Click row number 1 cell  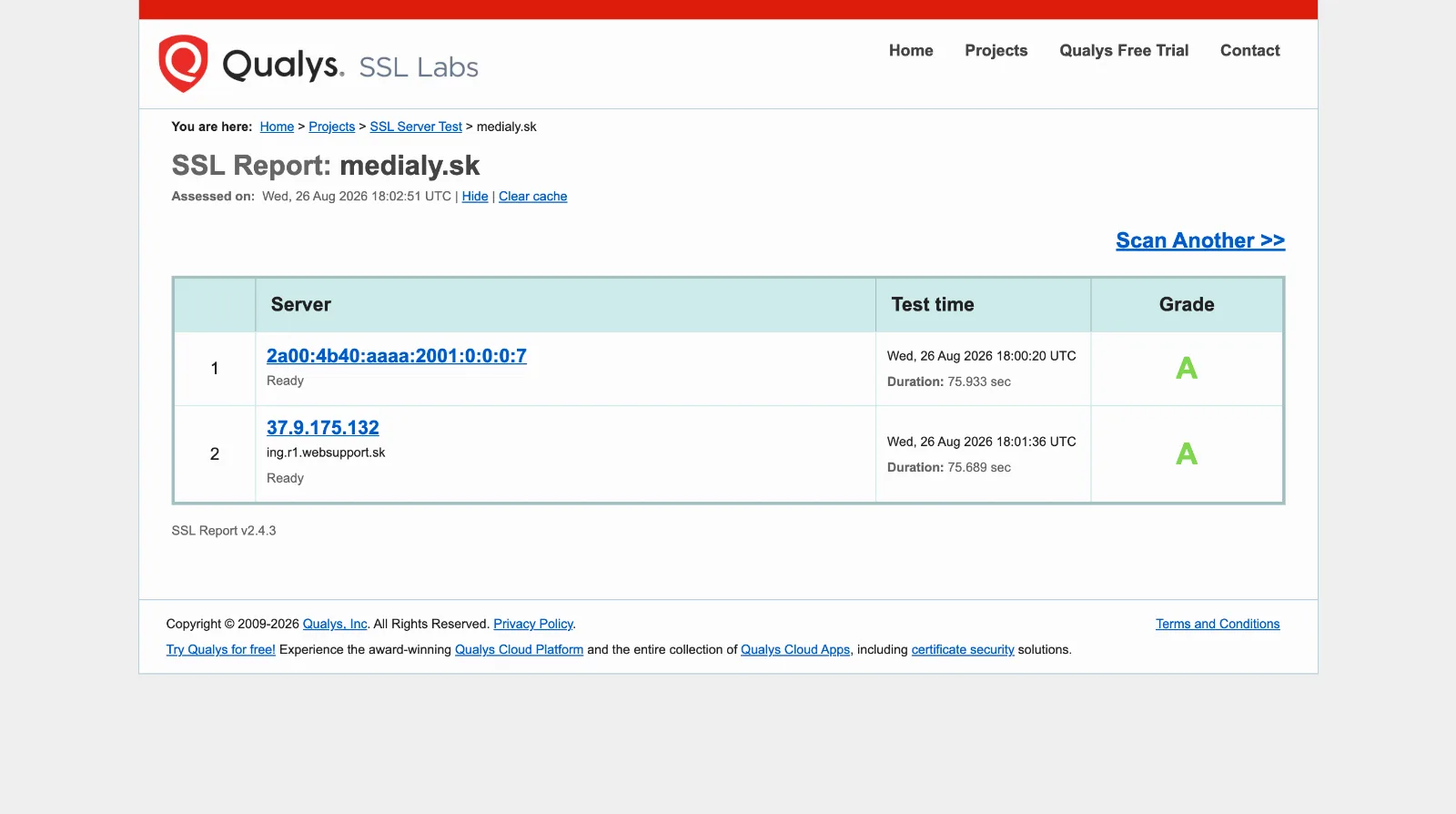215,369
